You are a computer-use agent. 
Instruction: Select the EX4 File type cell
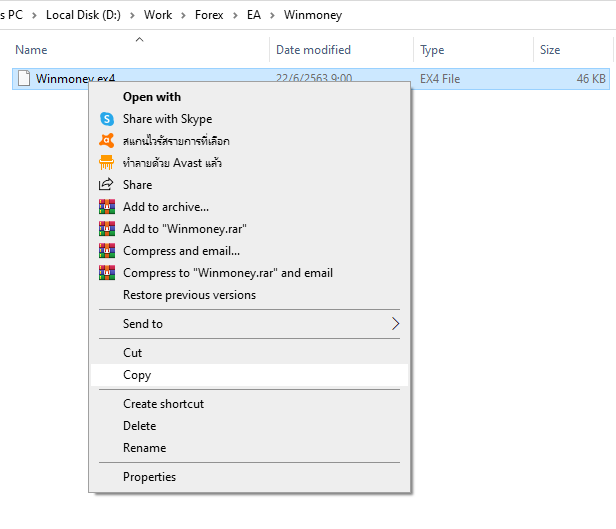pyautogui.click(x=440, y=79)
